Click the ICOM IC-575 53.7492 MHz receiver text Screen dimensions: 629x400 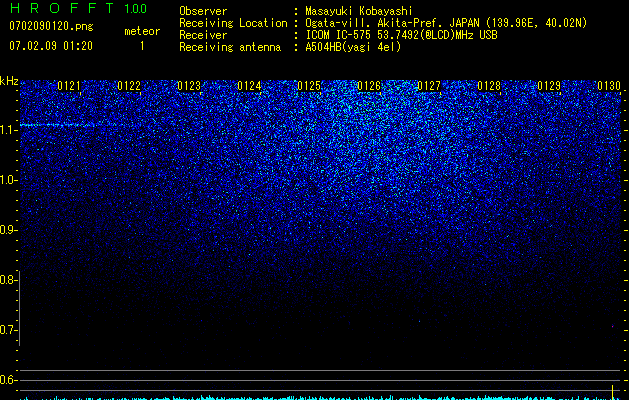[x=401, y=35]
